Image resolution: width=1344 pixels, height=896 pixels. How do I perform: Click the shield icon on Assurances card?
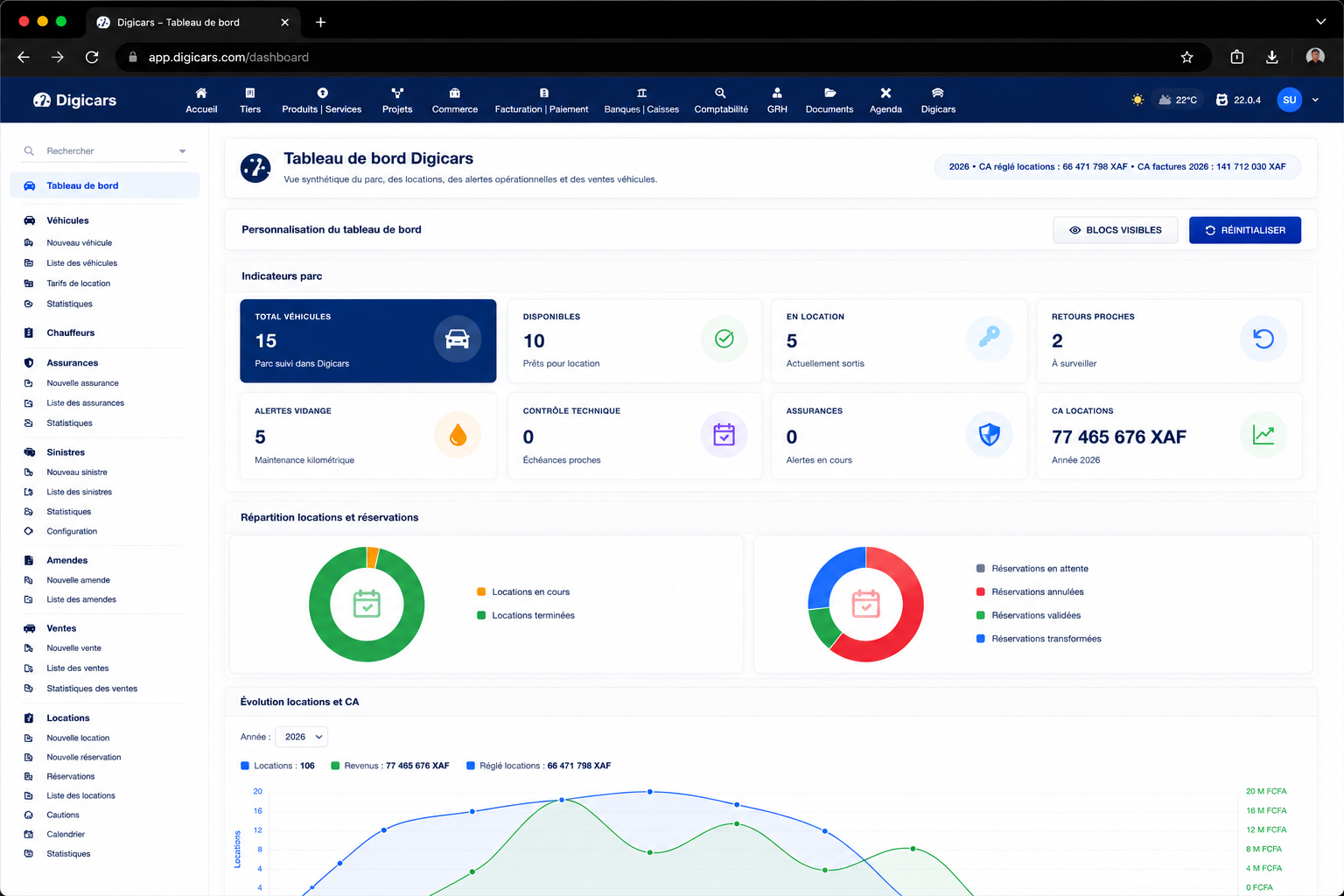tap(990, 435)
